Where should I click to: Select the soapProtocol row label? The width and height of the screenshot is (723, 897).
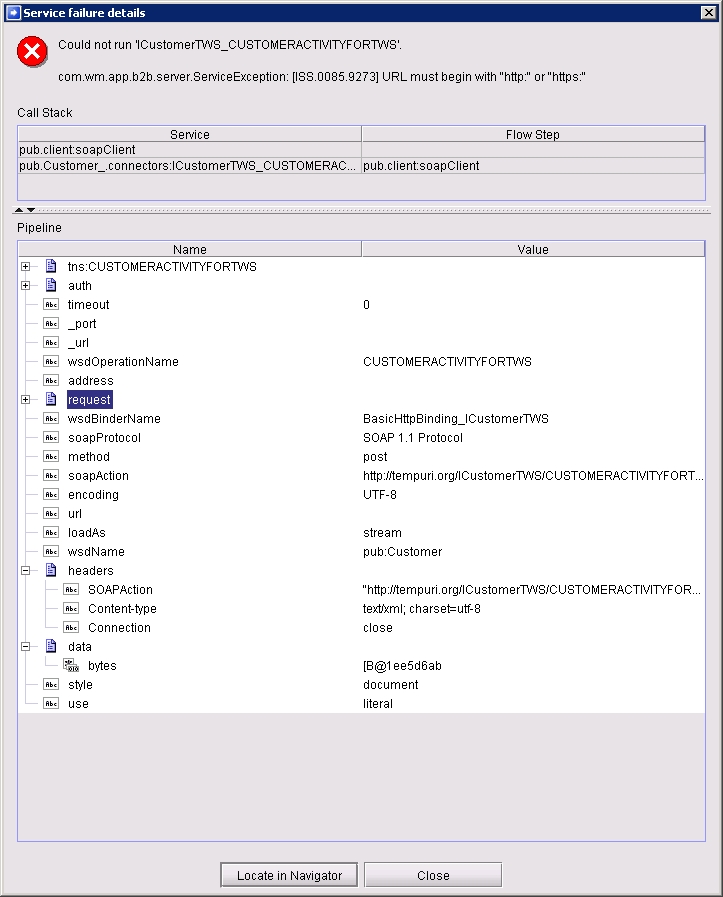104,438
